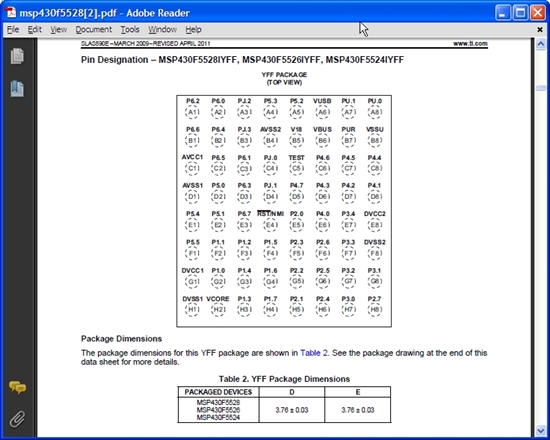The image size is (550, 440).
Task: Click pin E8 labeled DVCC2
Action: click(x=375, y=225)
